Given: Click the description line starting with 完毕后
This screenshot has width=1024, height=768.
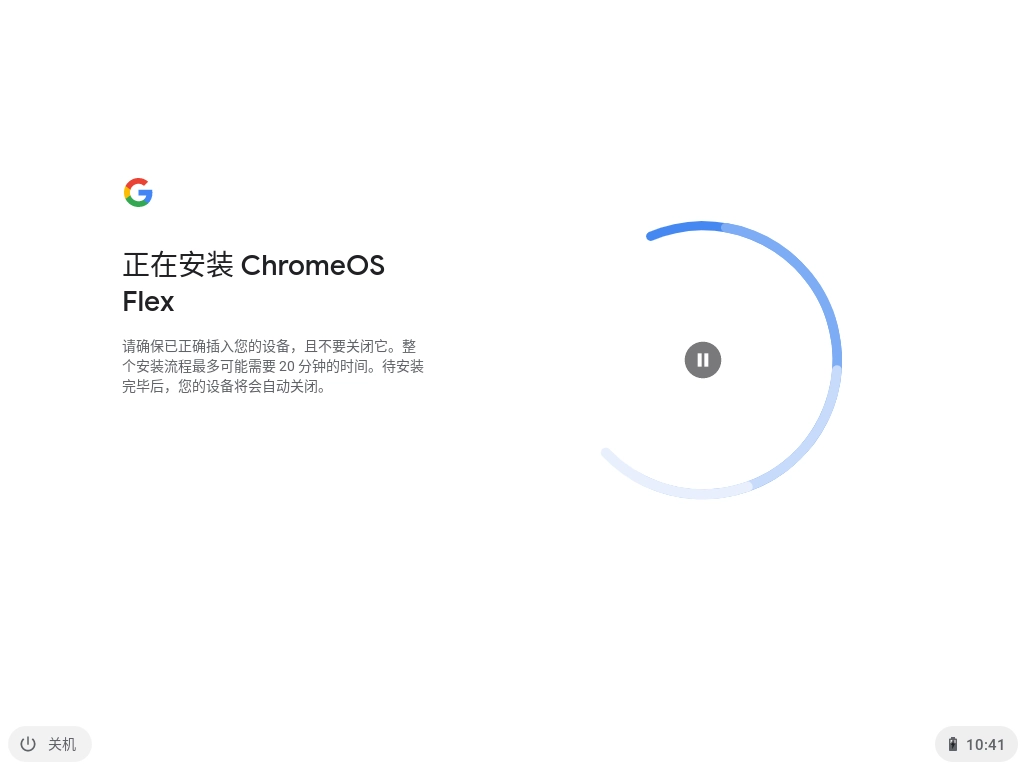Looking at the screenshot, I should 224,387.
